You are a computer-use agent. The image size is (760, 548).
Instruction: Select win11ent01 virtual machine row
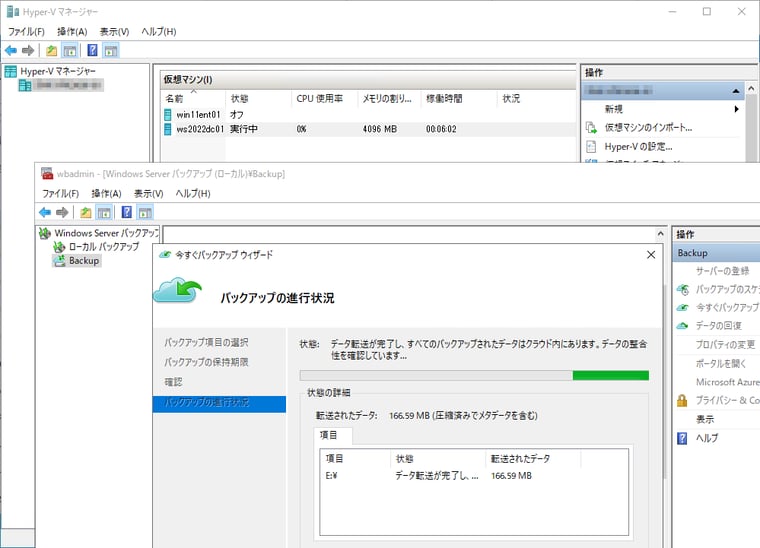[368, 115]
